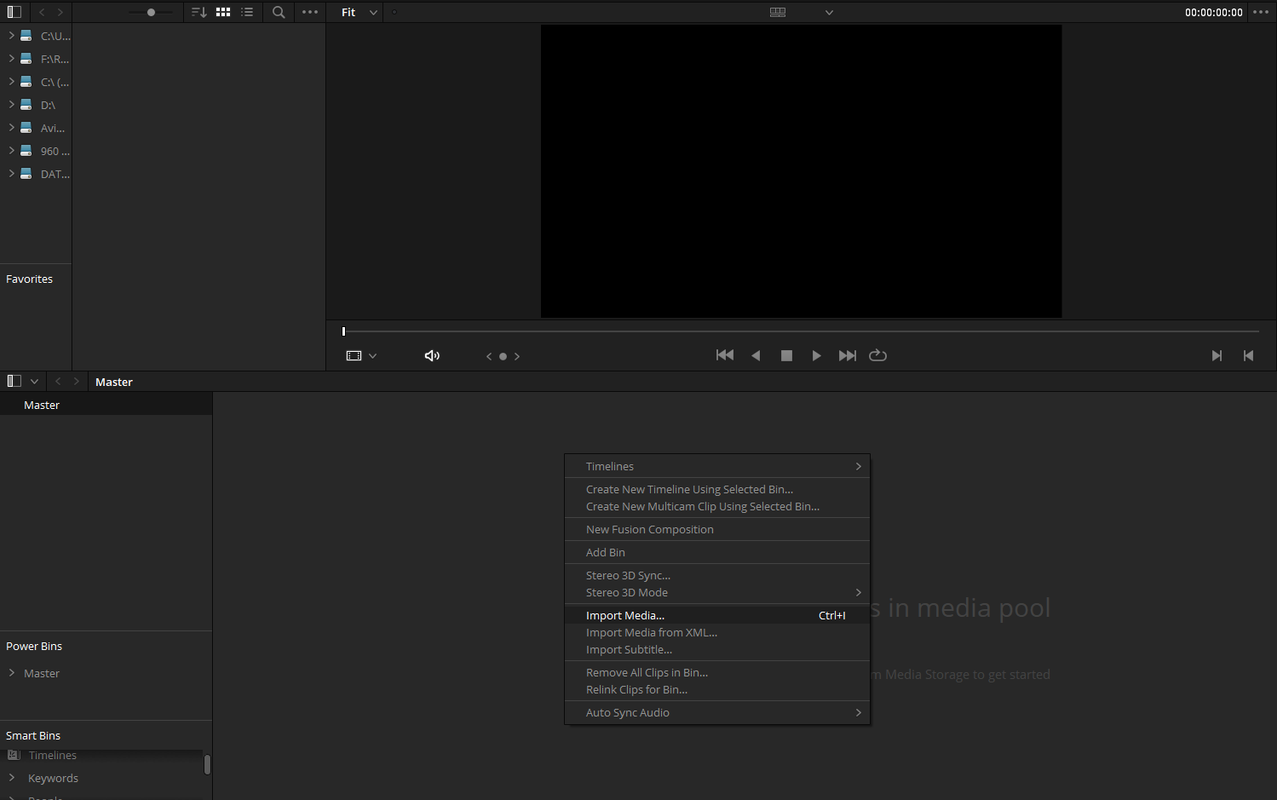
Task: Stop playback
Action: click(787, 355)
